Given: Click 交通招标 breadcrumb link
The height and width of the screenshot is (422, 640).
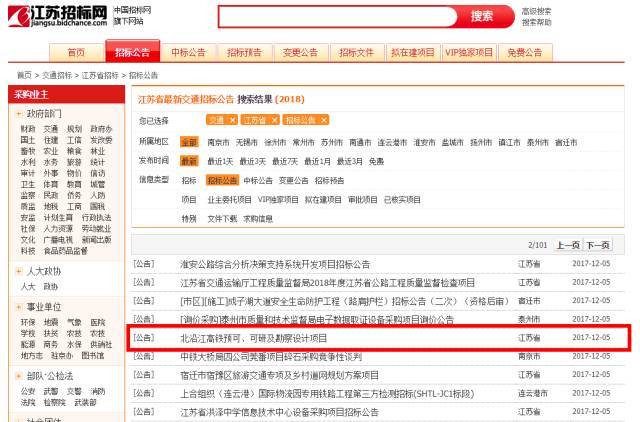Looking at the screenshot, I should tap(57, 75).
